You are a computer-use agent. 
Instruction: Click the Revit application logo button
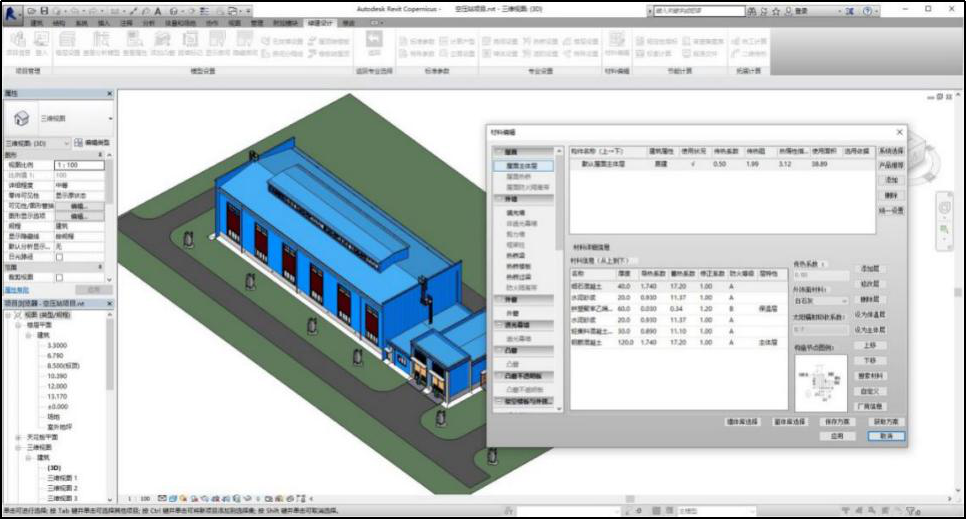click(12, 11)
